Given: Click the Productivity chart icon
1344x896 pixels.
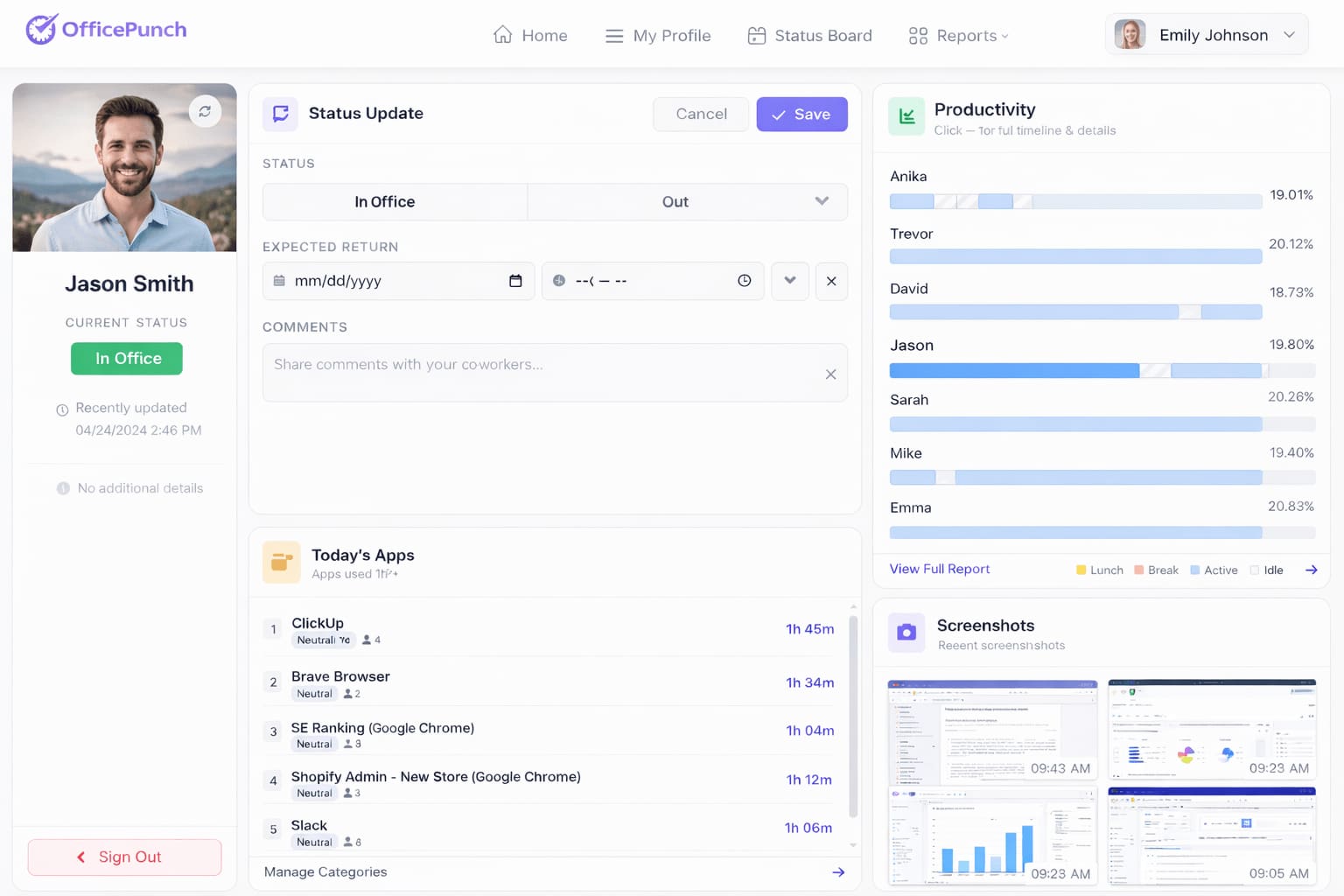Looking at the screenshot, I should 906,116.
